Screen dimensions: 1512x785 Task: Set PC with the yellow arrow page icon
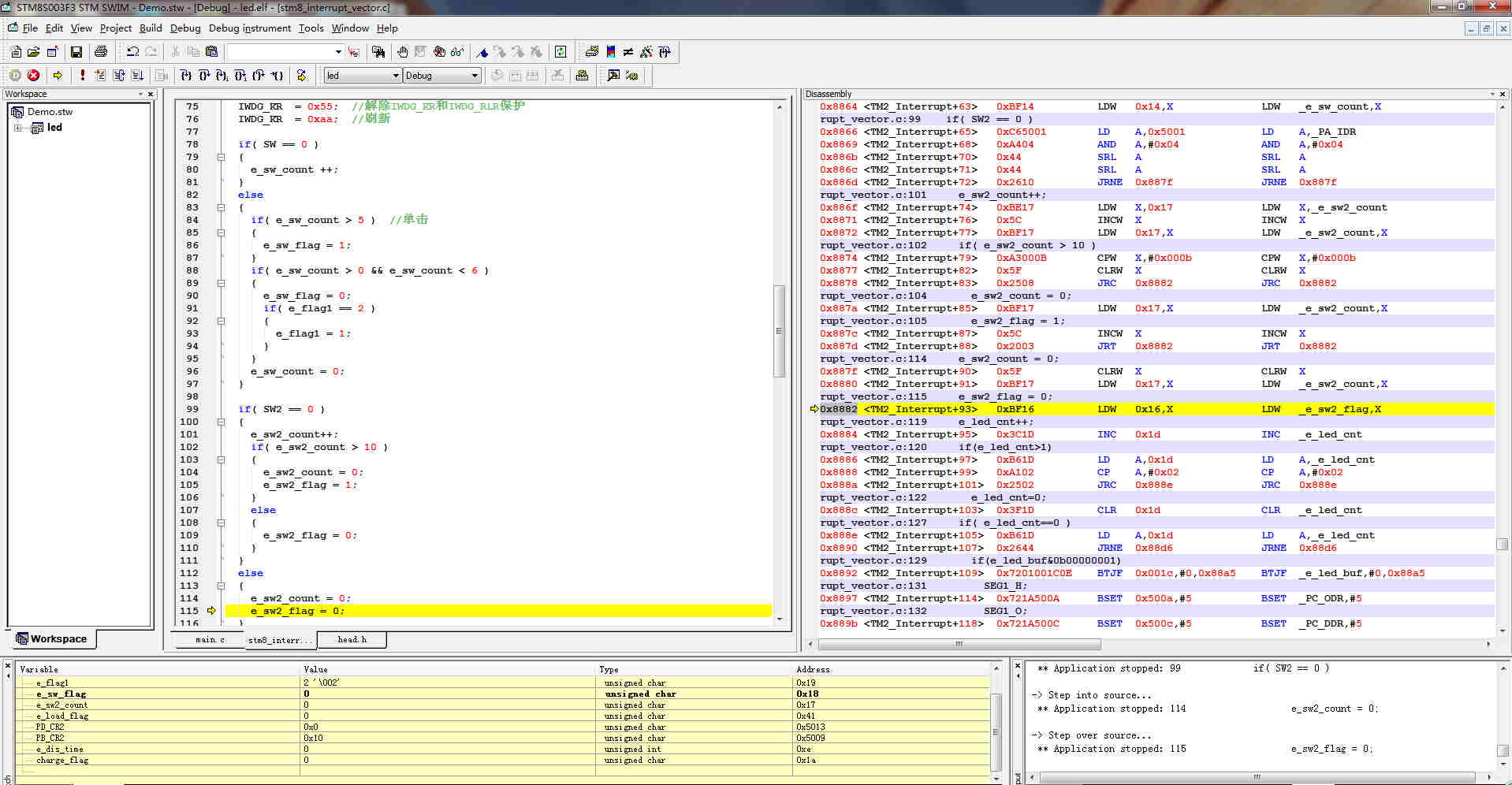(301, 76)
